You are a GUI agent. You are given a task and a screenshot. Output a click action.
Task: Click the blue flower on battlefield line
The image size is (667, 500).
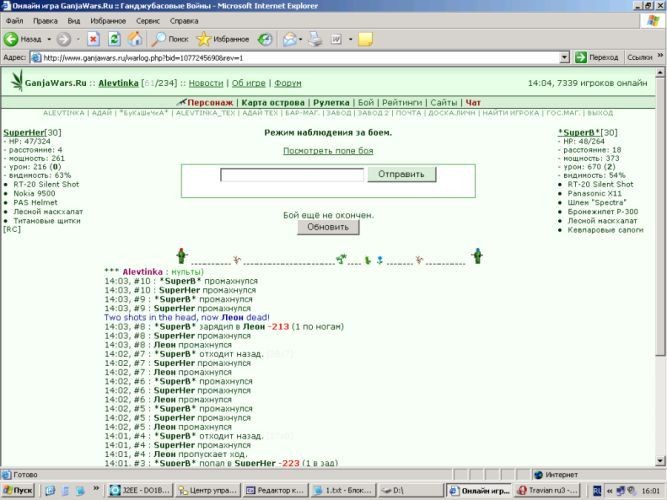click(x=380, y=260)
